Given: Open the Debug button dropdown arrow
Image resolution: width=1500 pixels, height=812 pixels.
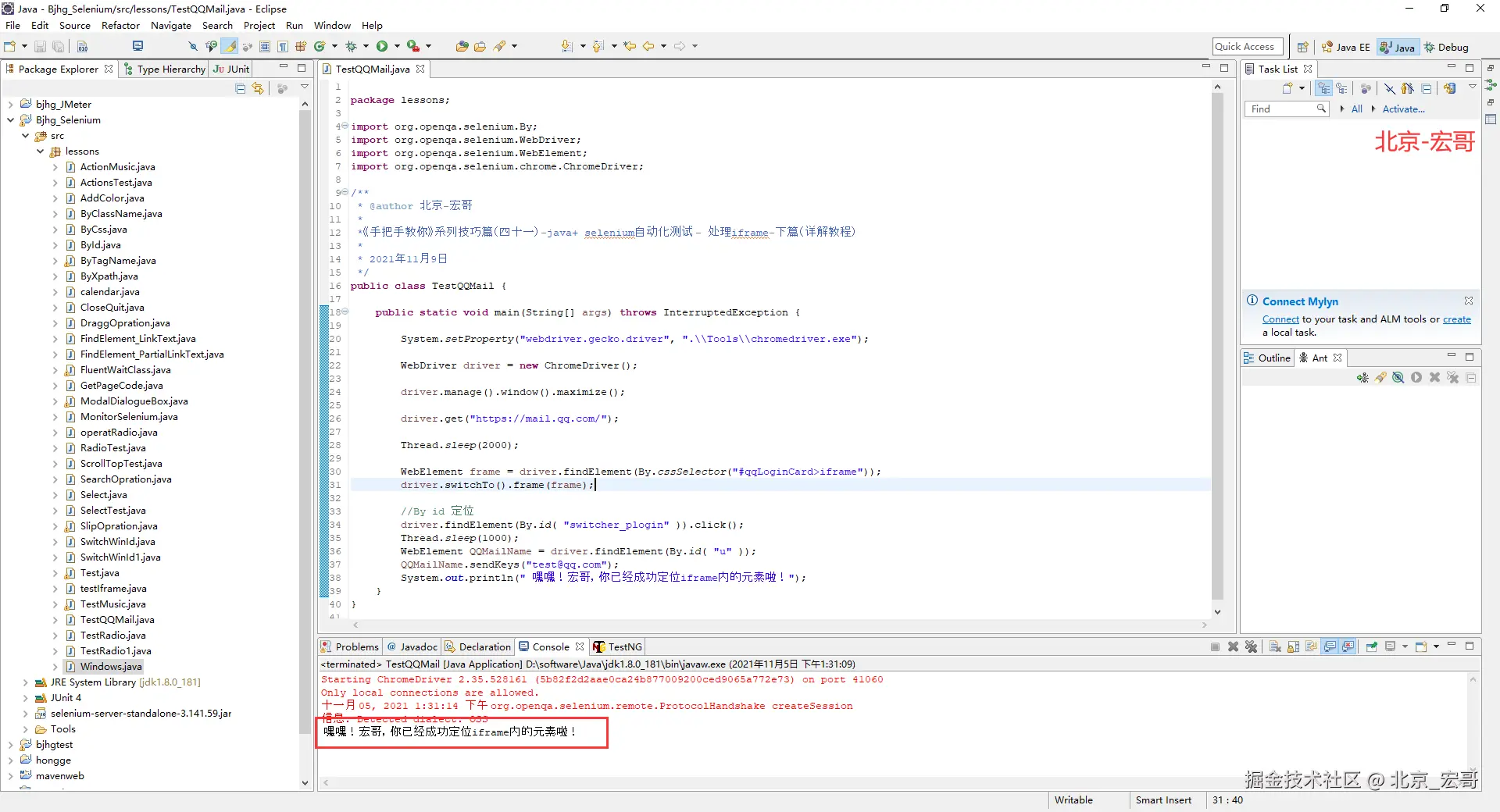Looking at the screenshot, I should (x=366, y=47).
